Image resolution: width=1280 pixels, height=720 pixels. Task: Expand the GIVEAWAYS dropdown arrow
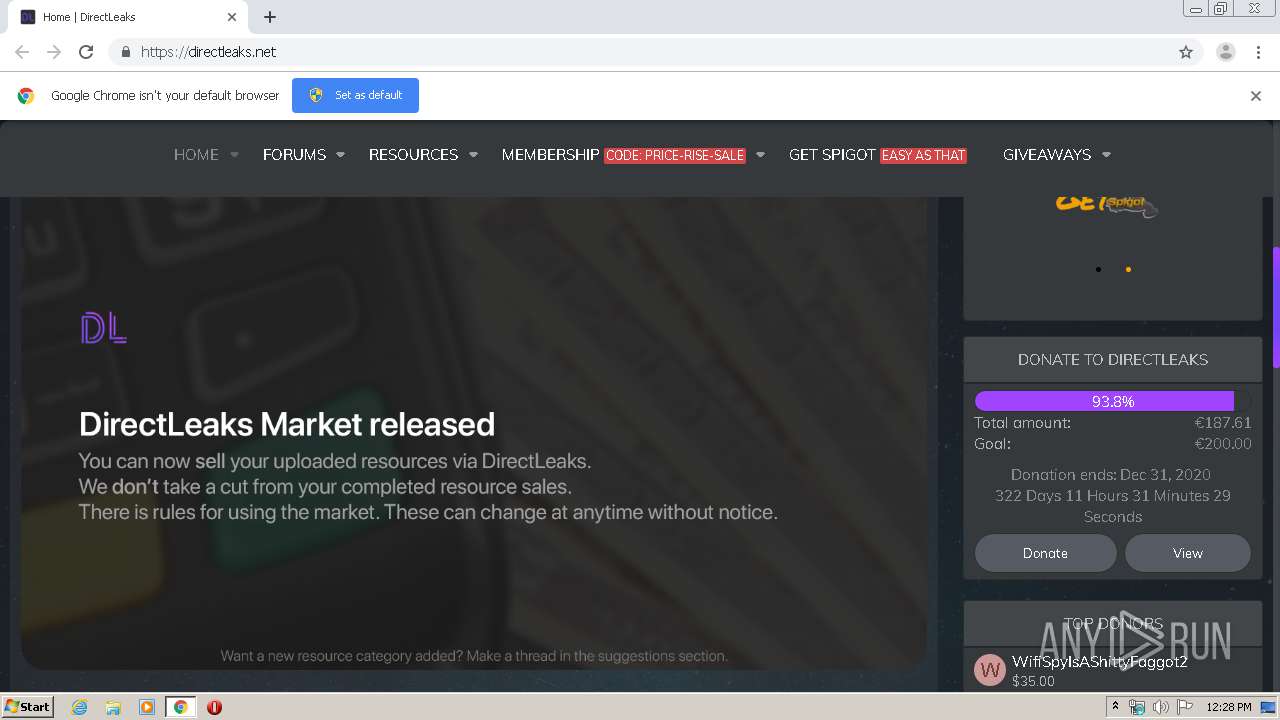tap(1107, 155)
